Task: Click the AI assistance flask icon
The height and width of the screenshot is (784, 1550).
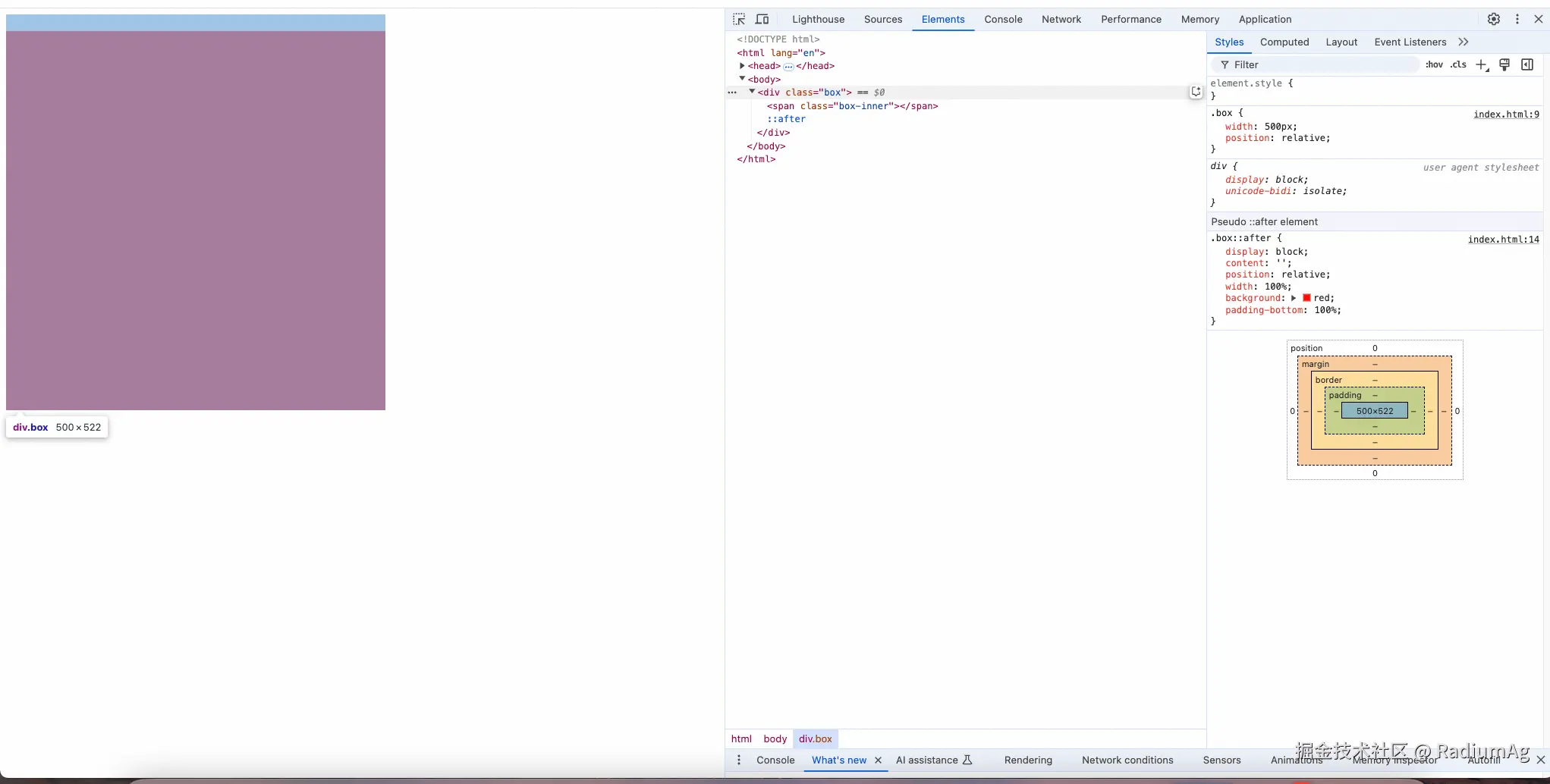Action: [x=967, y=760]
